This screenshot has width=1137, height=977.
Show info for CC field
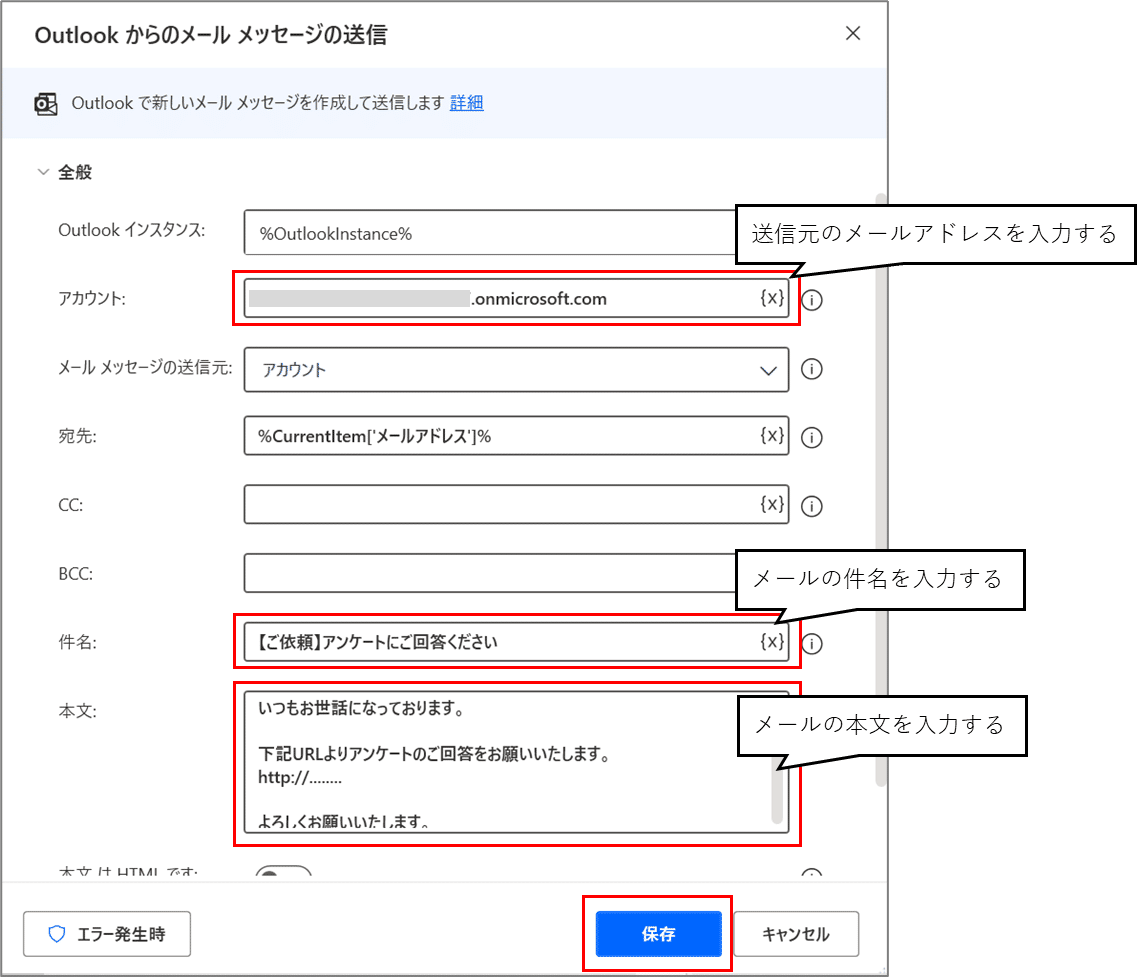point(811,506)
